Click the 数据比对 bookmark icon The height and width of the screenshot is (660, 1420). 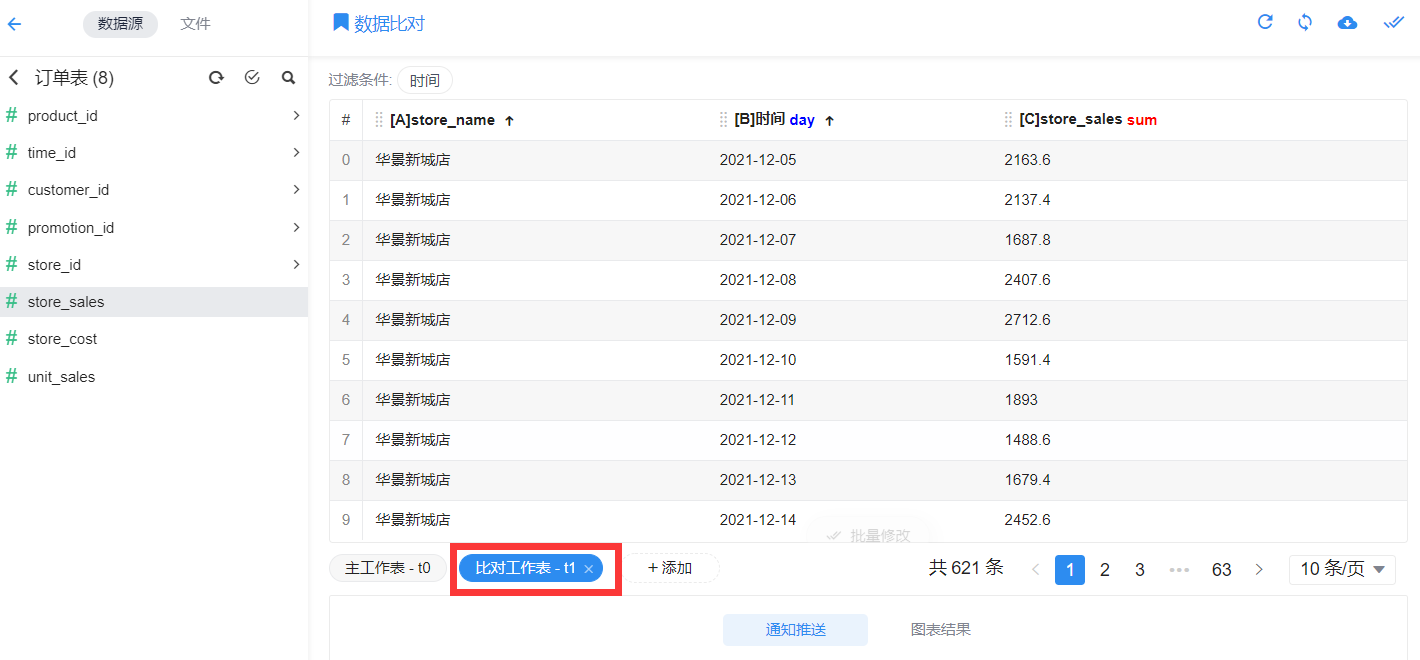pyautogui.click(x=341, y=22)
